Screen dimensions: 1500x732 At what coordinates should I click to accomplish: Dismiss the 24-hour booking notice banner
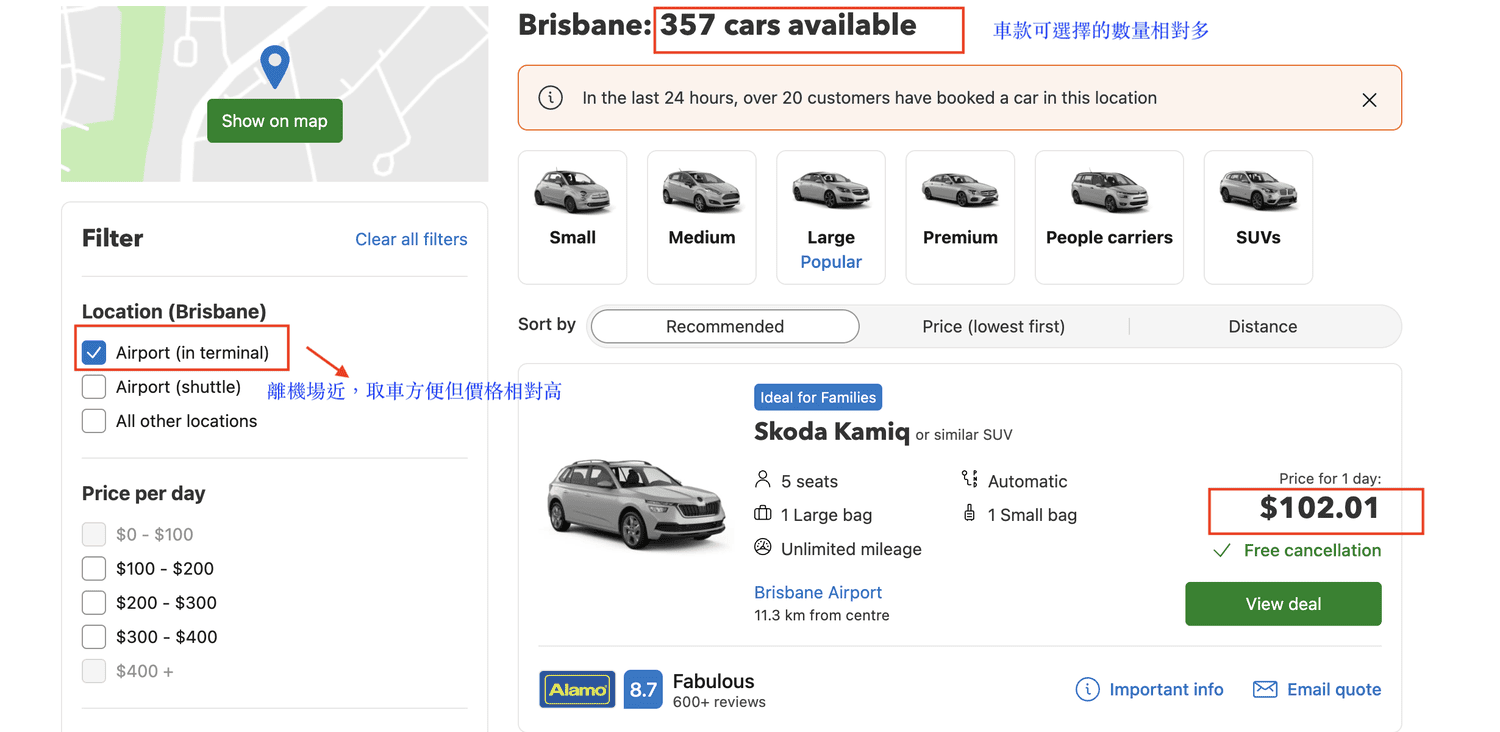click(x=1369, y=100)
